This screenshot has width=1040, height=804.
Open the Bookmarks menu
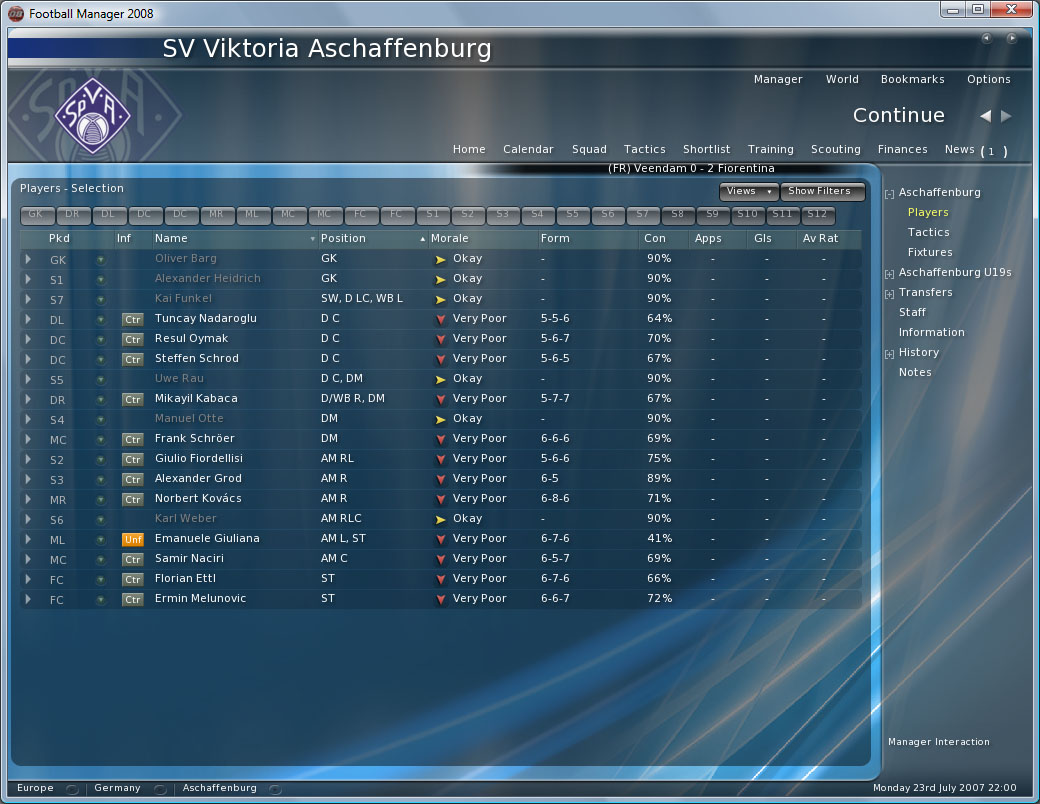[912, 79]
